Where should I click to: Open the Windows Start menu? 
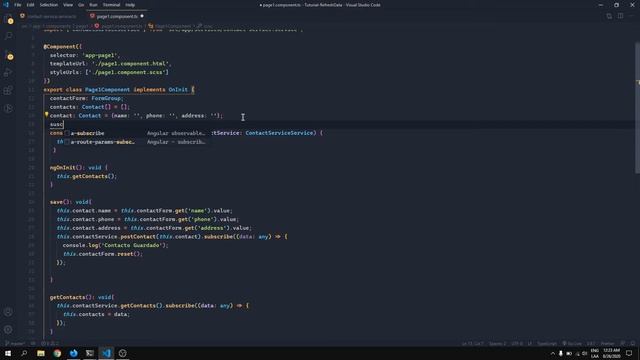8,353
